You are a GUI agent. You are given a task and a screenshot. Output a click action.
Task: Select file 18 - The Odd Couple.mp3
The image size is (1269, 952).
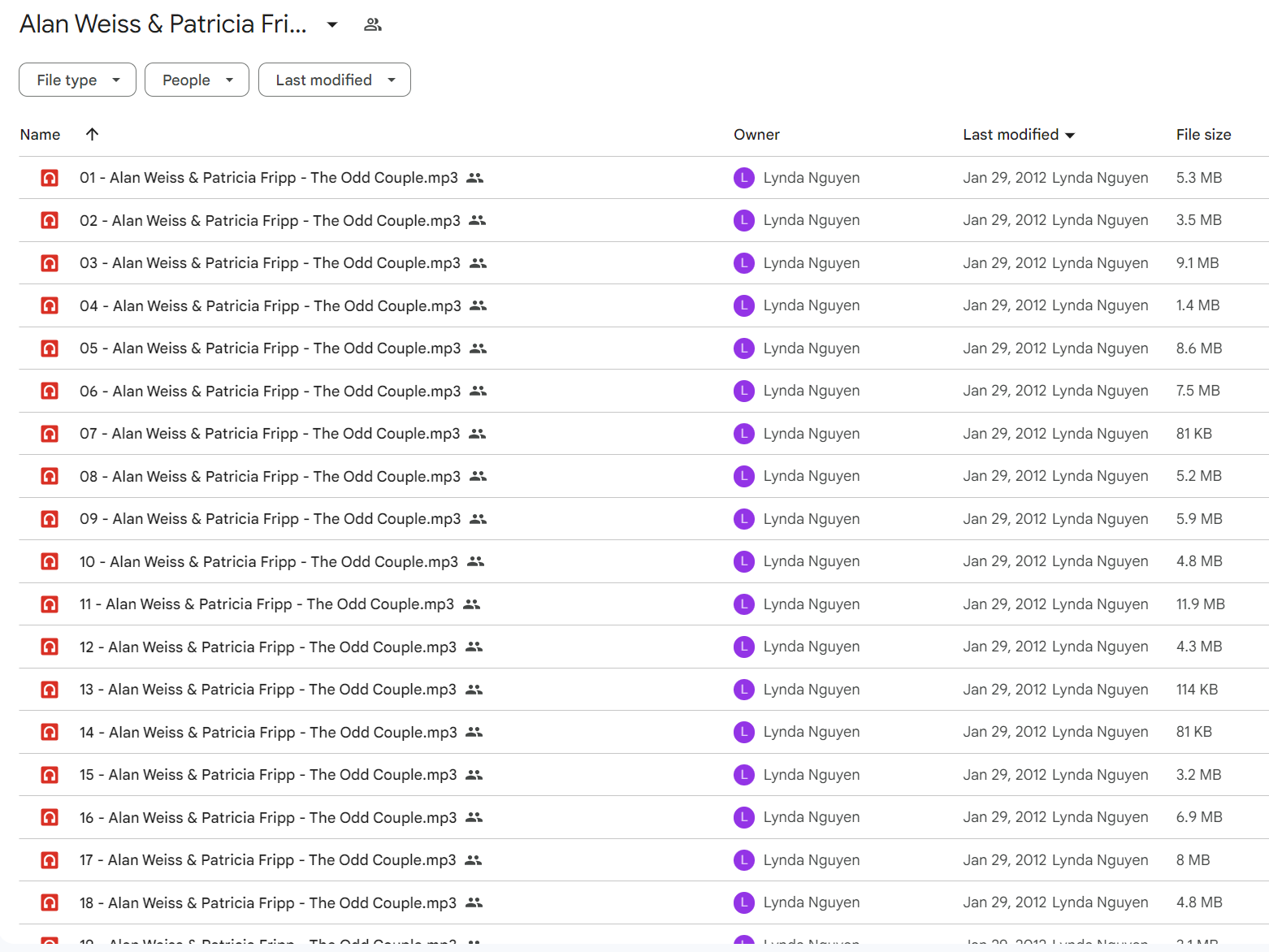tap(268, 902)
